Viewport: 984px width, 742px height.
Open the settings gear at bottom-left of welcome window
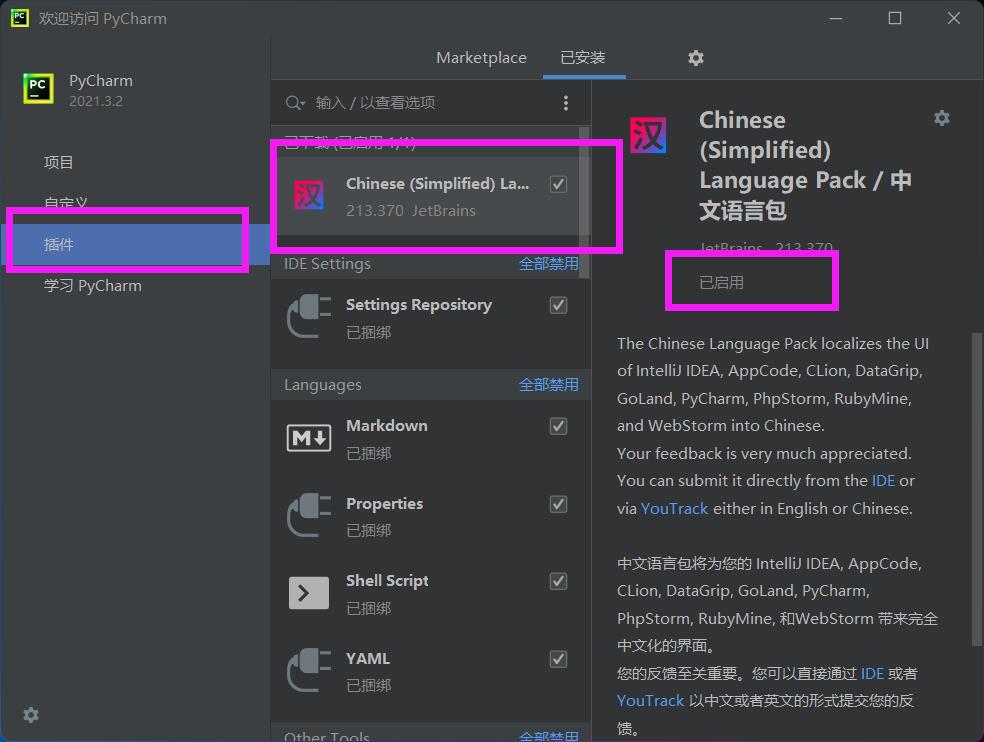31,714
